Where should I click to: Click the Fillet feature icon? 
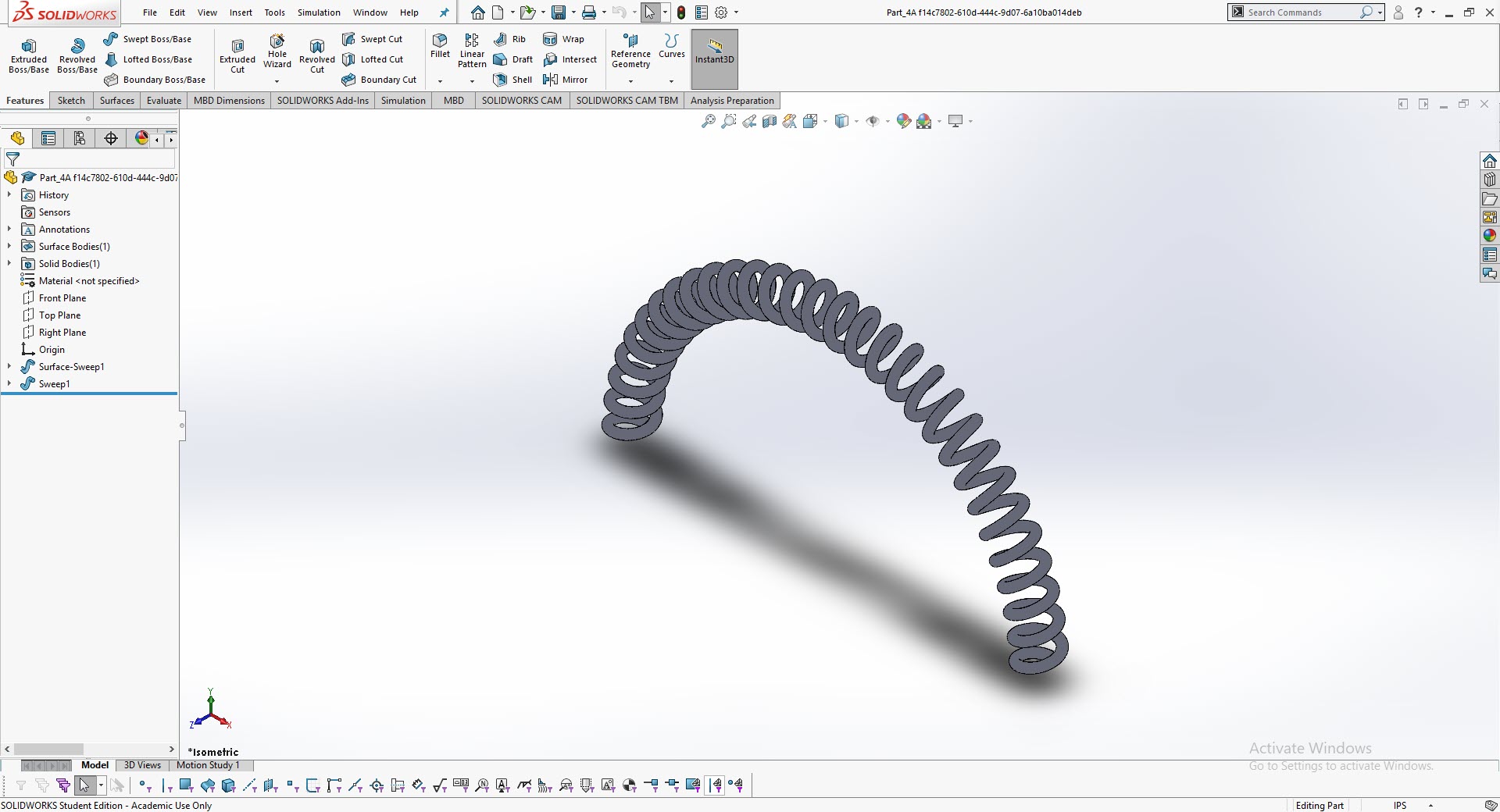(440, 45)
